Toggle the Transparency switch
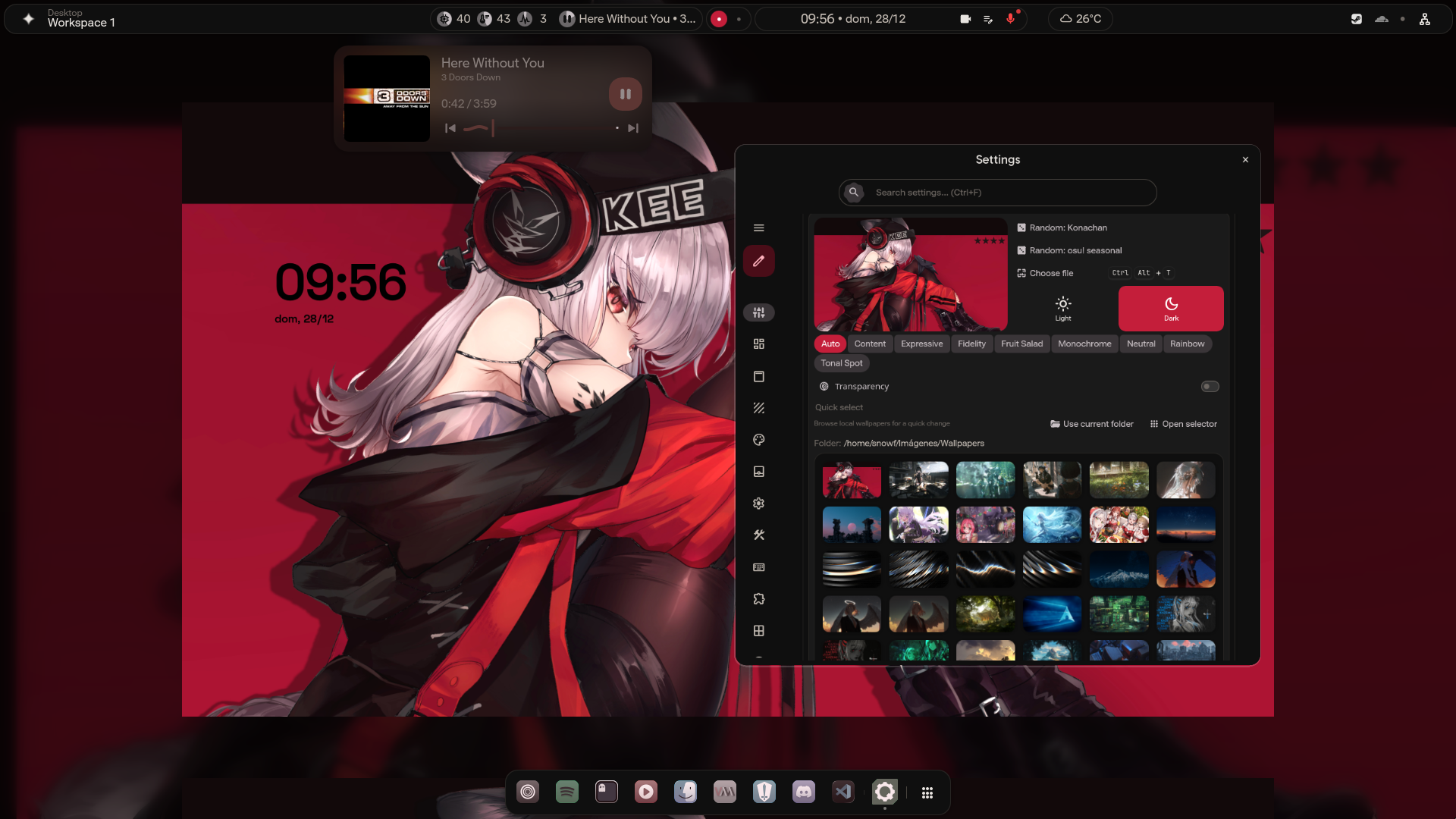1456x819 pixels. point(1210,386)
